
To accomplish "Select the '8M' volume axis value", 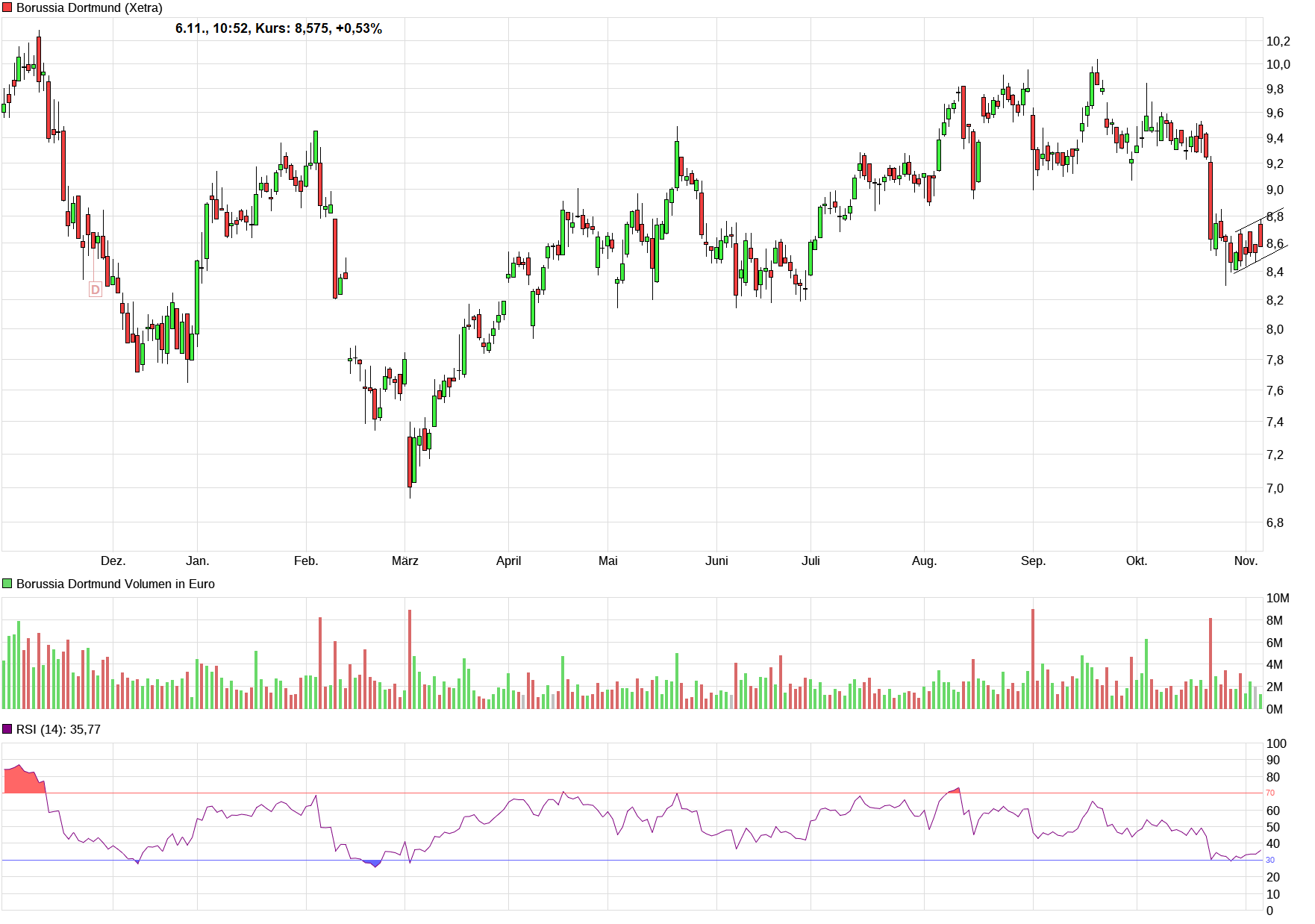I will 1275,620.
